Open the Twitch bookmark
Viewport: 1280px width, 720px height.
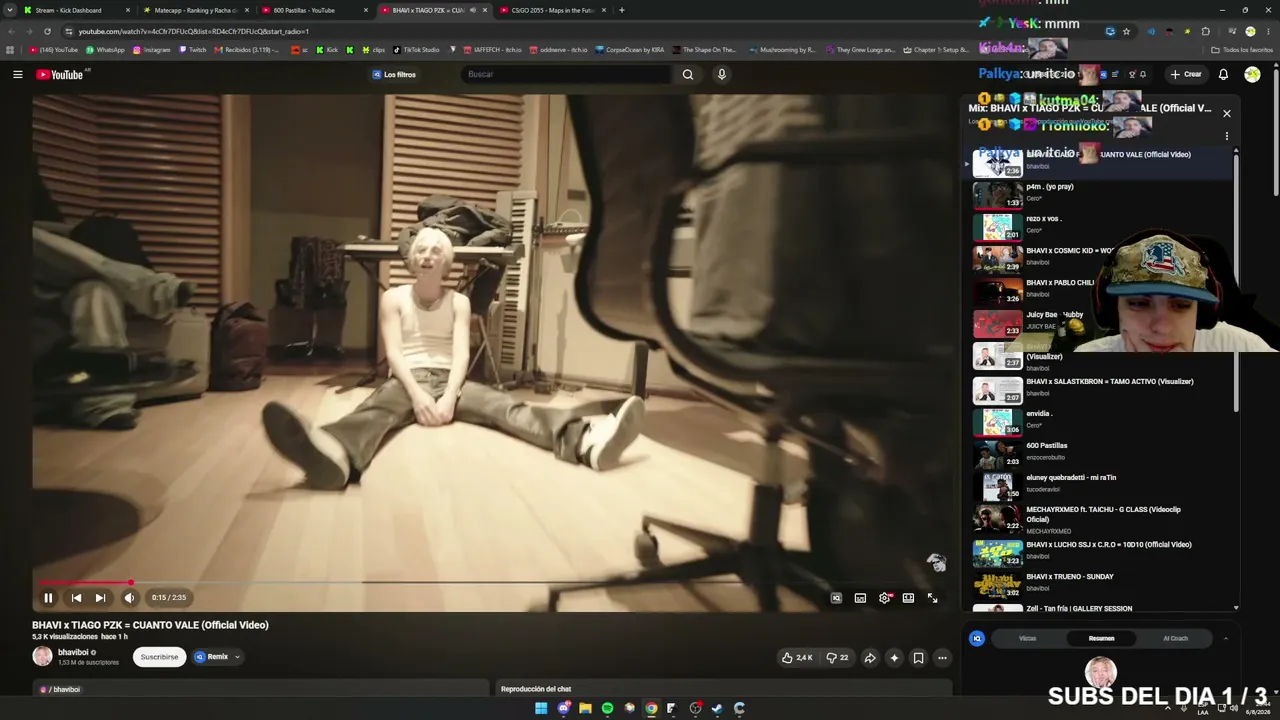coord(192,50)
